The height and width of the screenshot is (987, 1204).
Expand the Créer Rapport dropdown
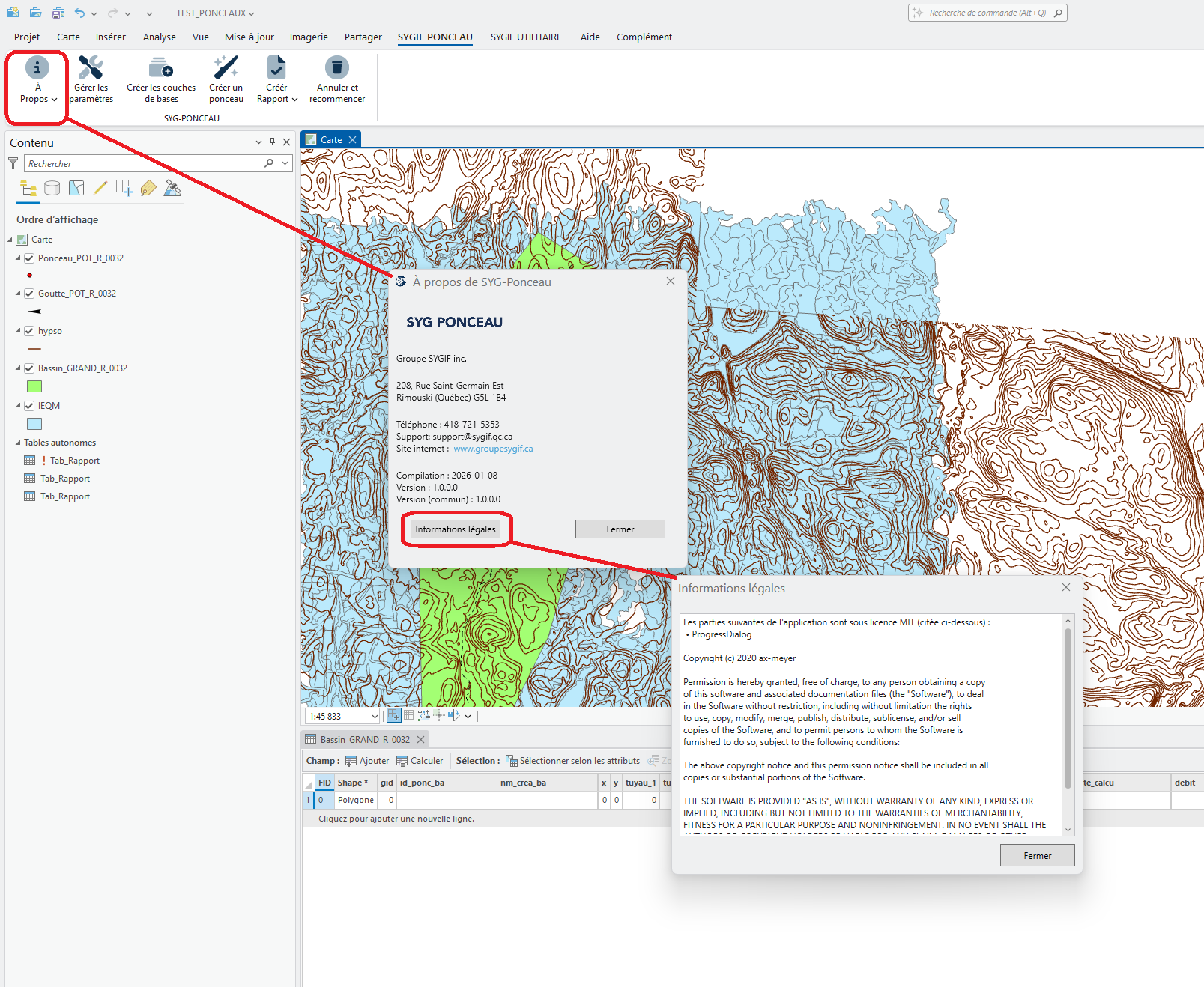(x=277, y=99)
